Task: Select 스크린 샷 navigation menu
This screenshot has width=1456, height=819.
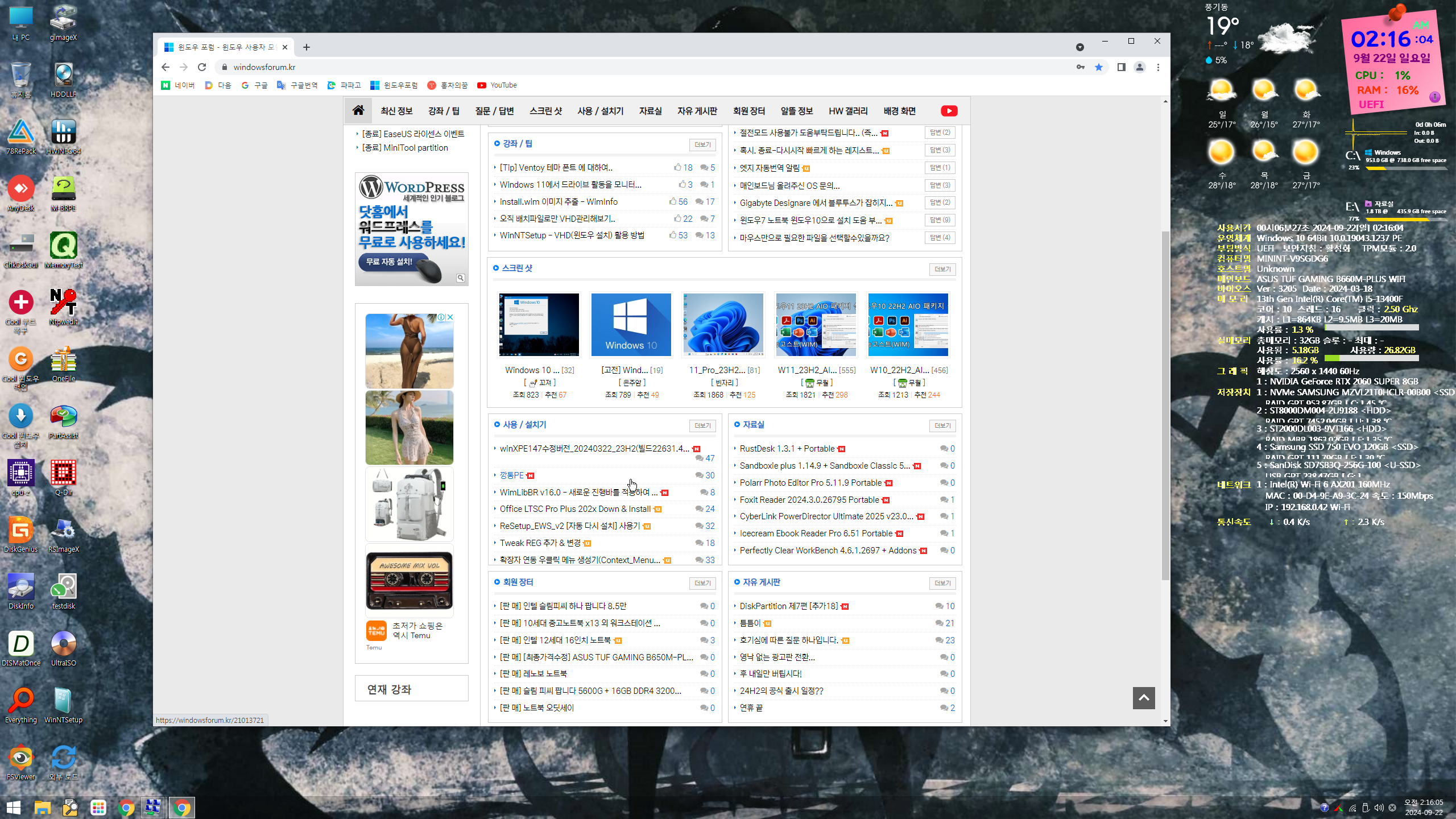Action: tap(545, 111)
